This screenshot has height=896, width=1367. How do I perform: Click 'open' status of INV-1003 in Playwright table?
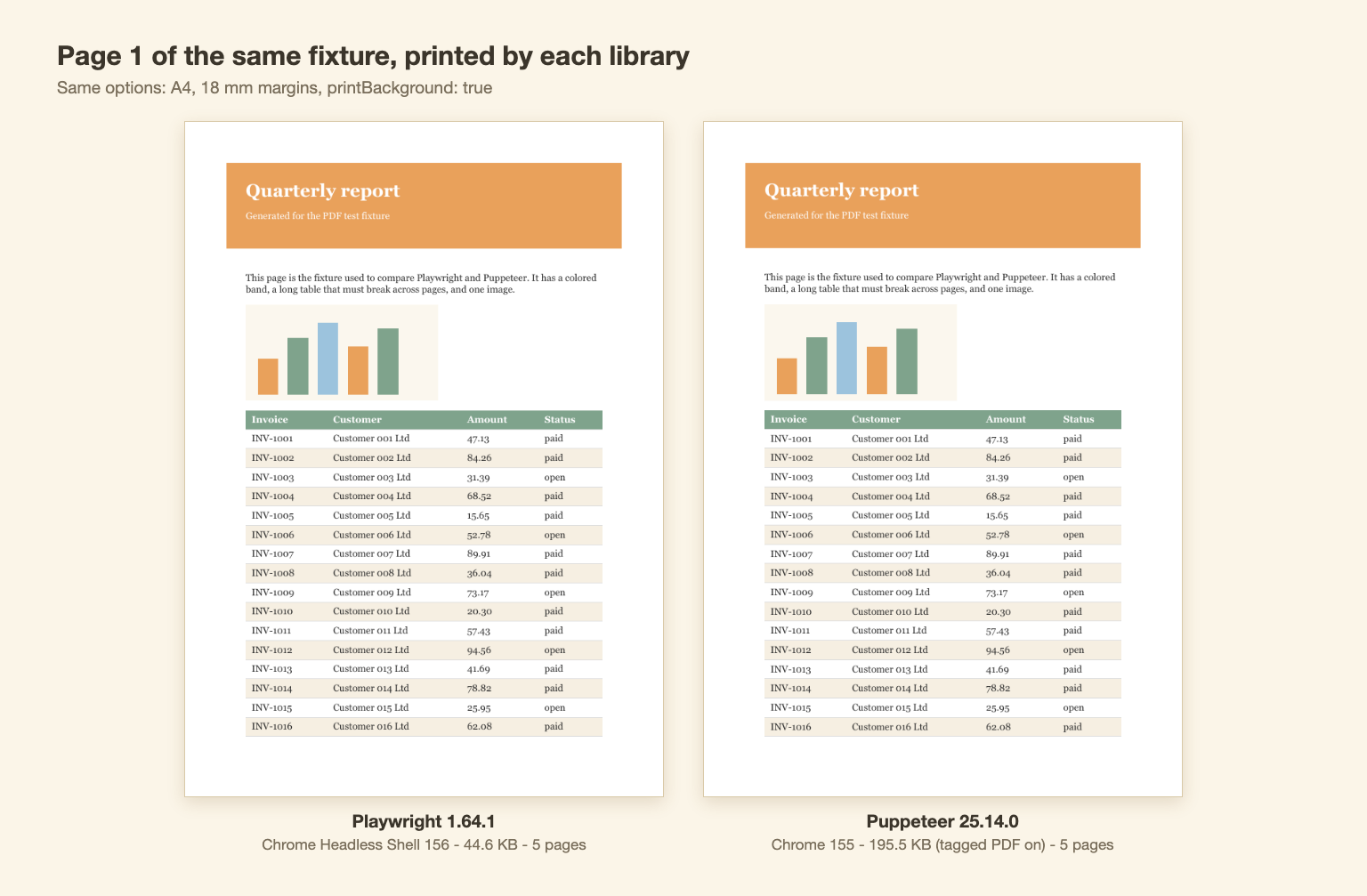[554, 477]
